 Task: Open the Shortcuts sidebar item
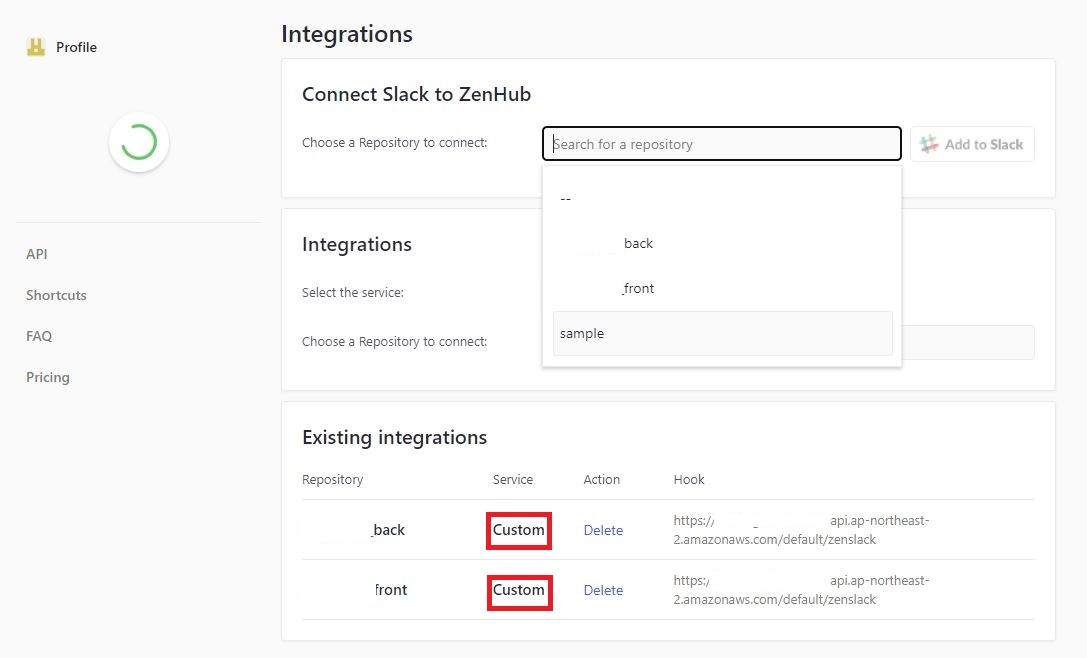[56, 295]
